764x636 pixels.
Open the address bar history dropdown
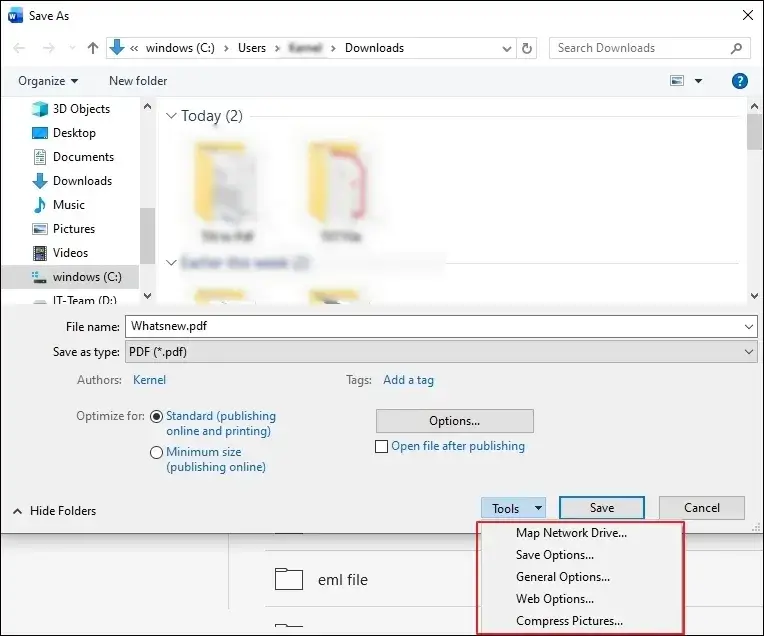(x=507, y=48)
